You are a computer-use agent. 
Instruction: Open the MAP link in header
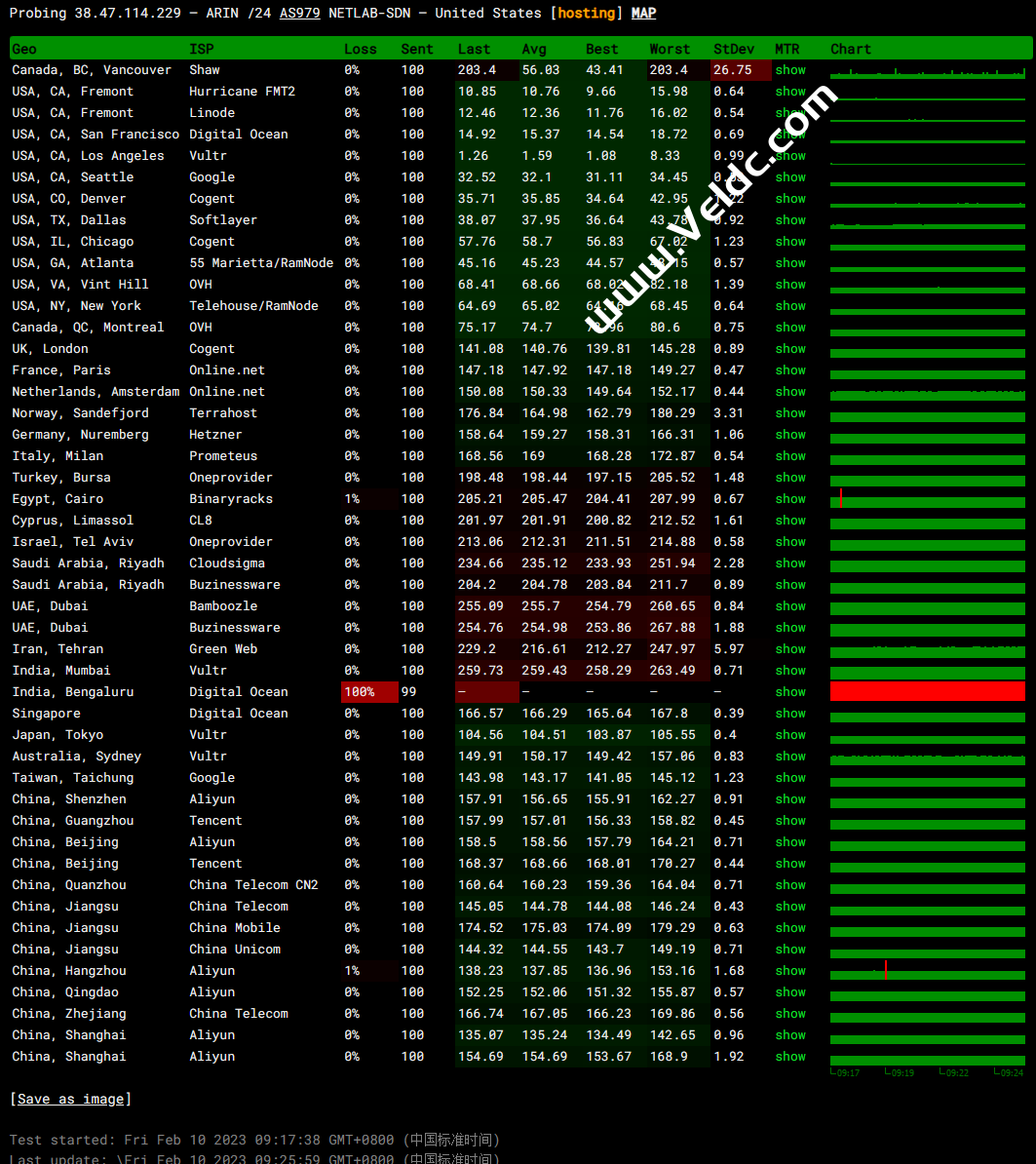click(643, 14)
